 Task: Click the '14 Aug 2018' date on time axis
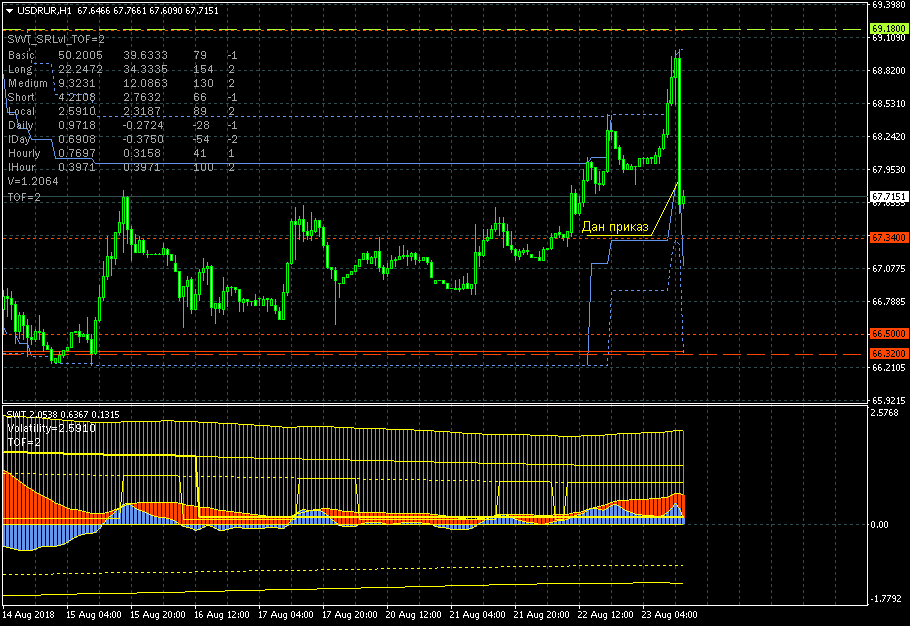pos(31,614)
